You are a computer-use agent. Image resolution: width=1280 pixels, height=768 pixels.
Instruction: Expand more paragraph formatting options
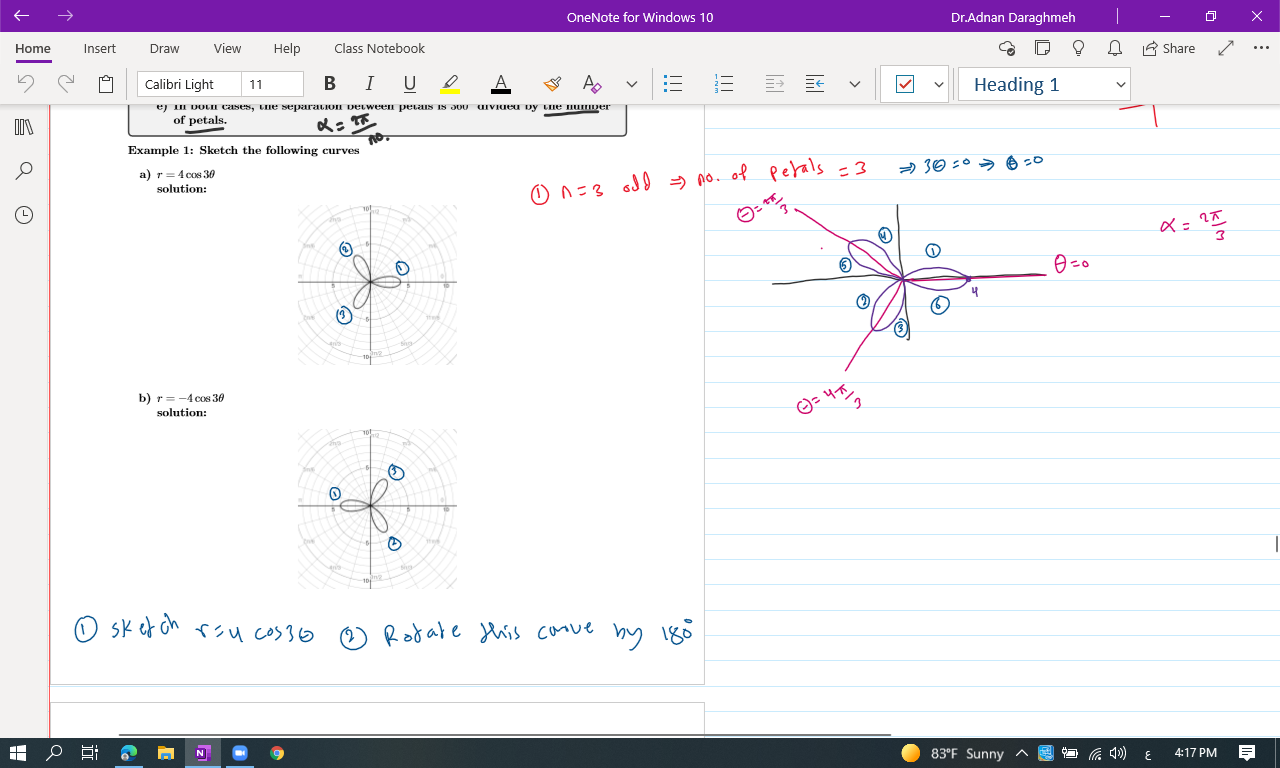855,84
